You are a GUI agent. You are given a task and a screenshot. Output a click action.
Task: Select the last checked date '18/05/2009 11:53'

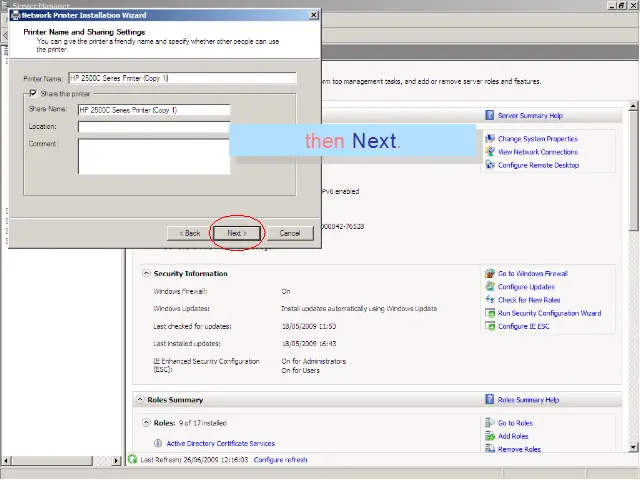click(309, 326)
